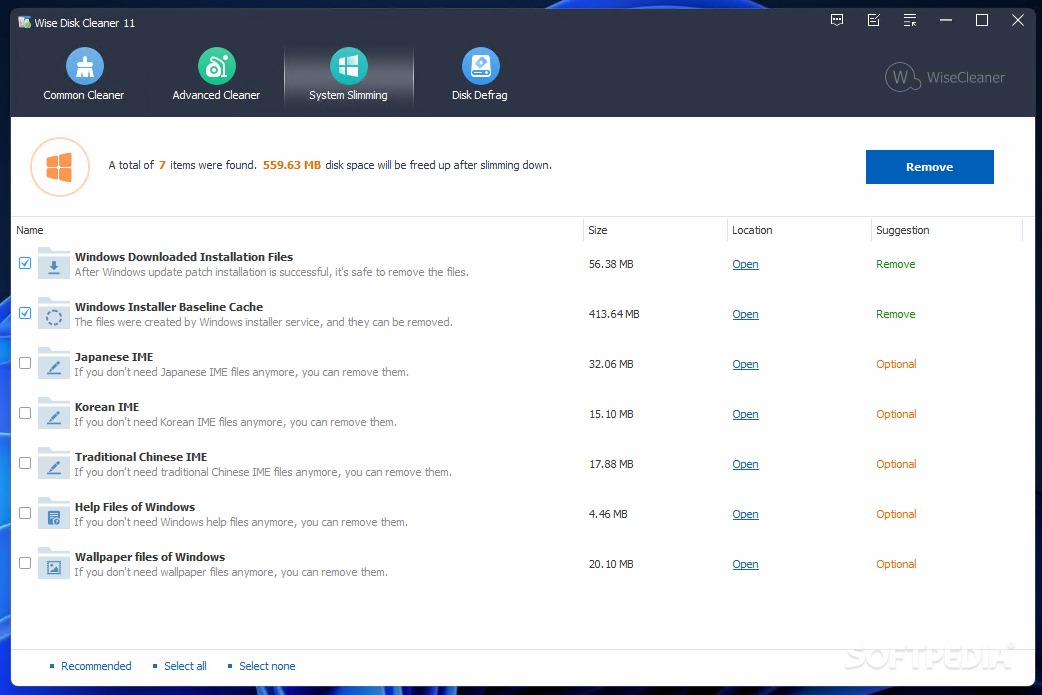Click the large orange Windows logo icon

click(x=60, y=167)
